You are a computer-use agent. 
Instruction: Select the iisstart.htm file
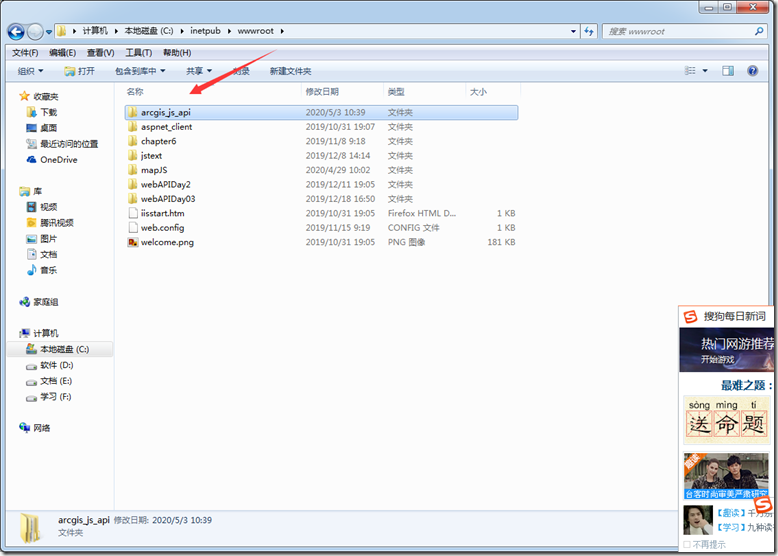point(321,213)
